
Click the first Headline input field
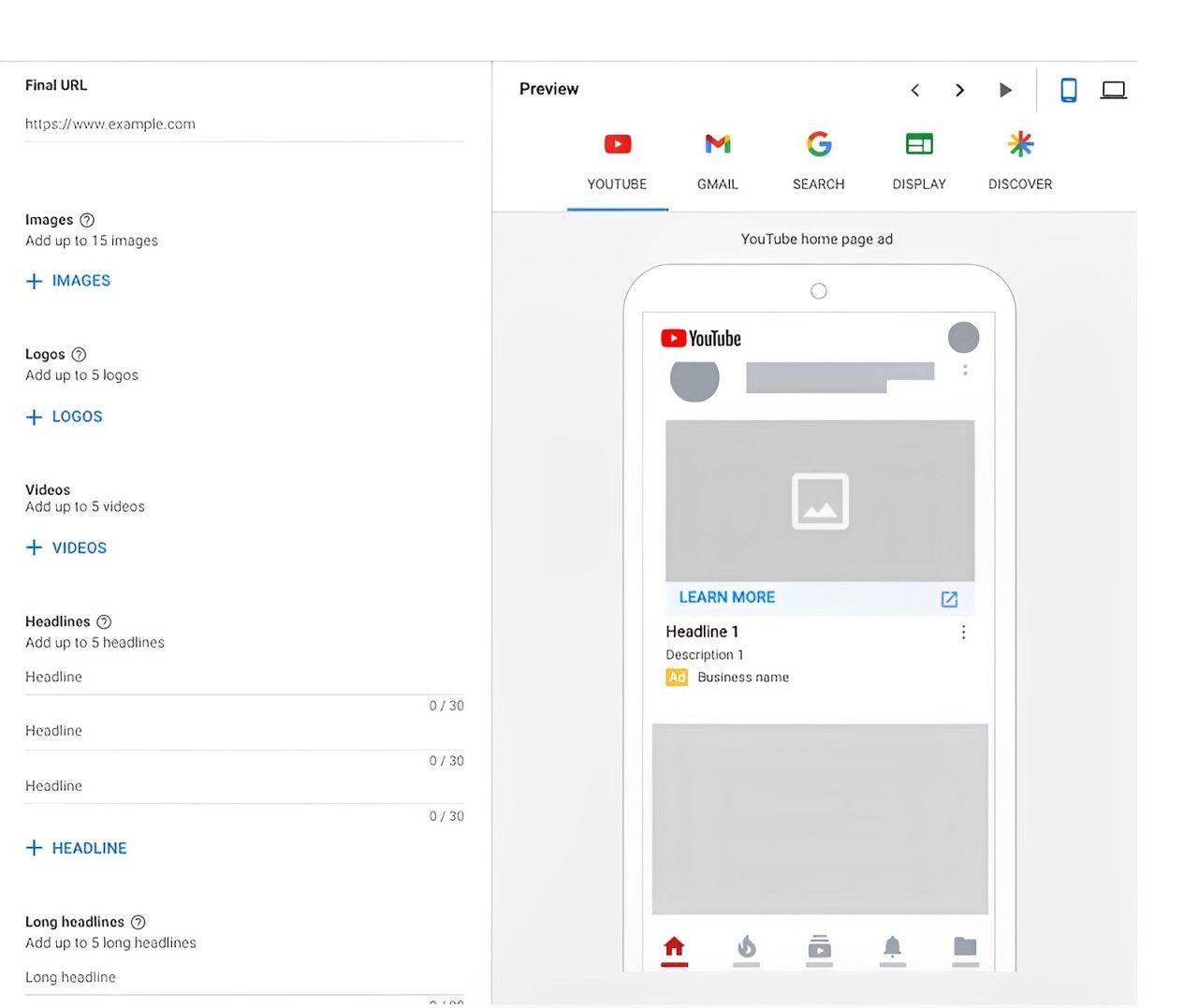(244, 678)
